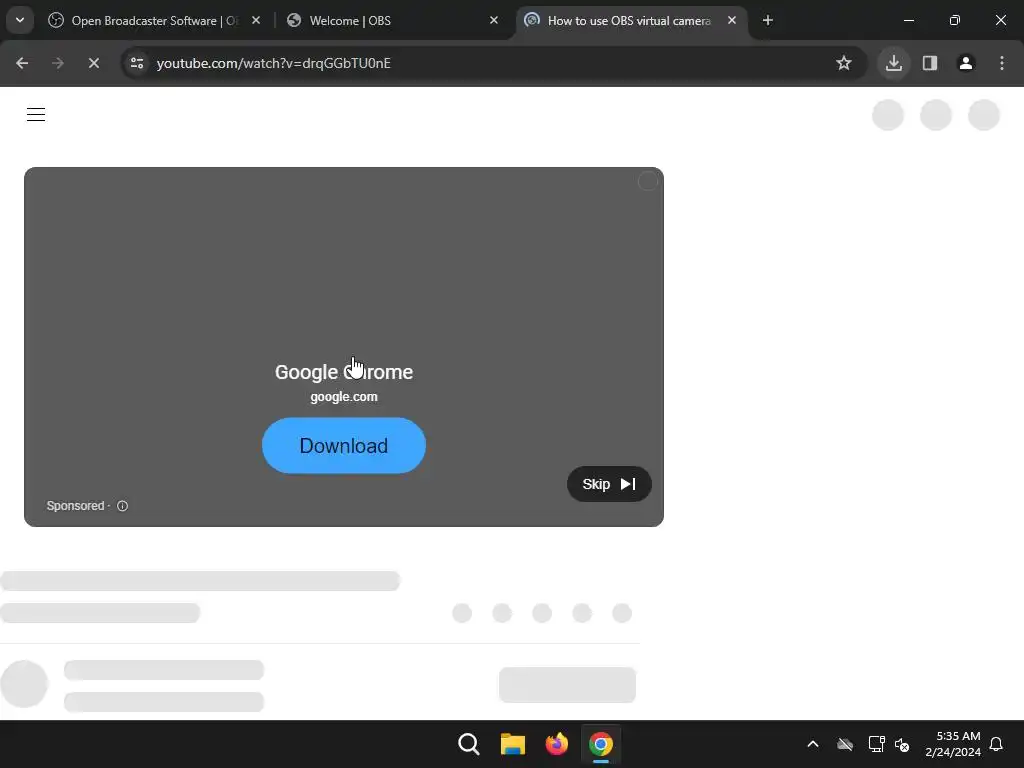
Task: Close the OBS virtual camera tab
Action: coord(732,20)
